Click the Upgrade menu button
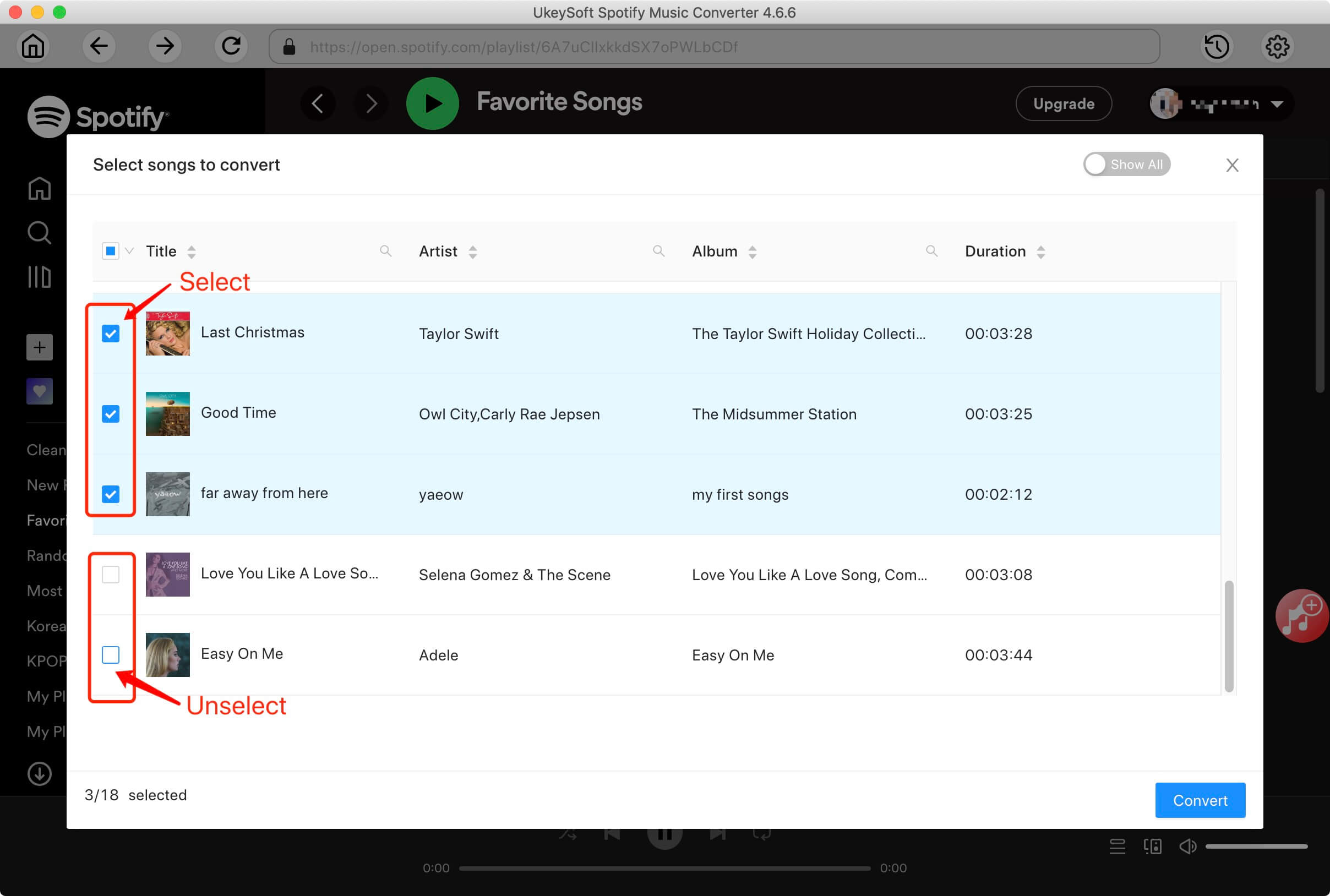This screenshot has width=1330, height=896. [1063, 102]
